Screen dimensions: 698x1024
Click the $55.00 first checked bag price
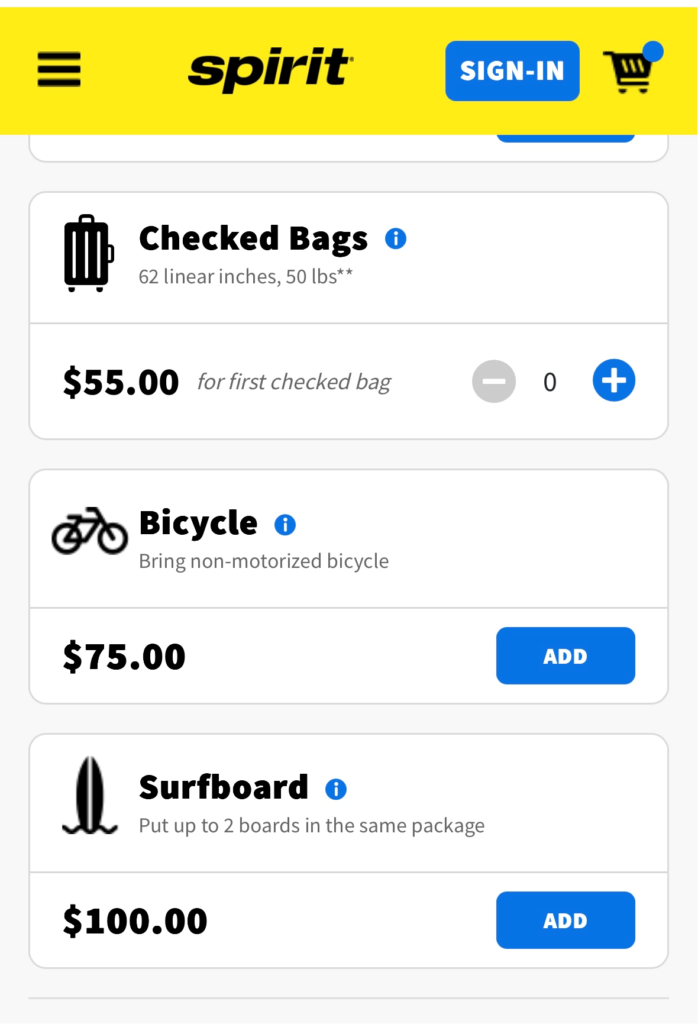(x=121, y=382)
